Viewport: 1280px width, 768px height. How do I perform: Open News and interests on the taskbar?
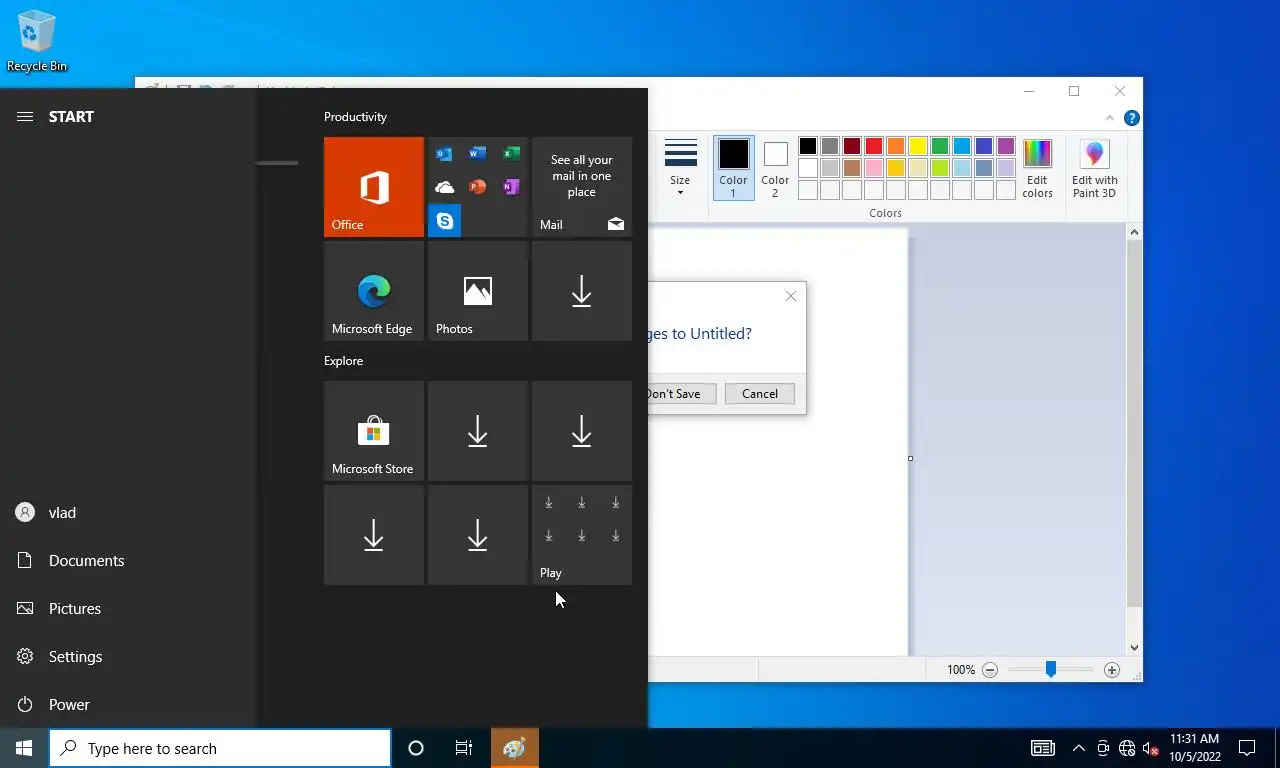point(1043,748)
